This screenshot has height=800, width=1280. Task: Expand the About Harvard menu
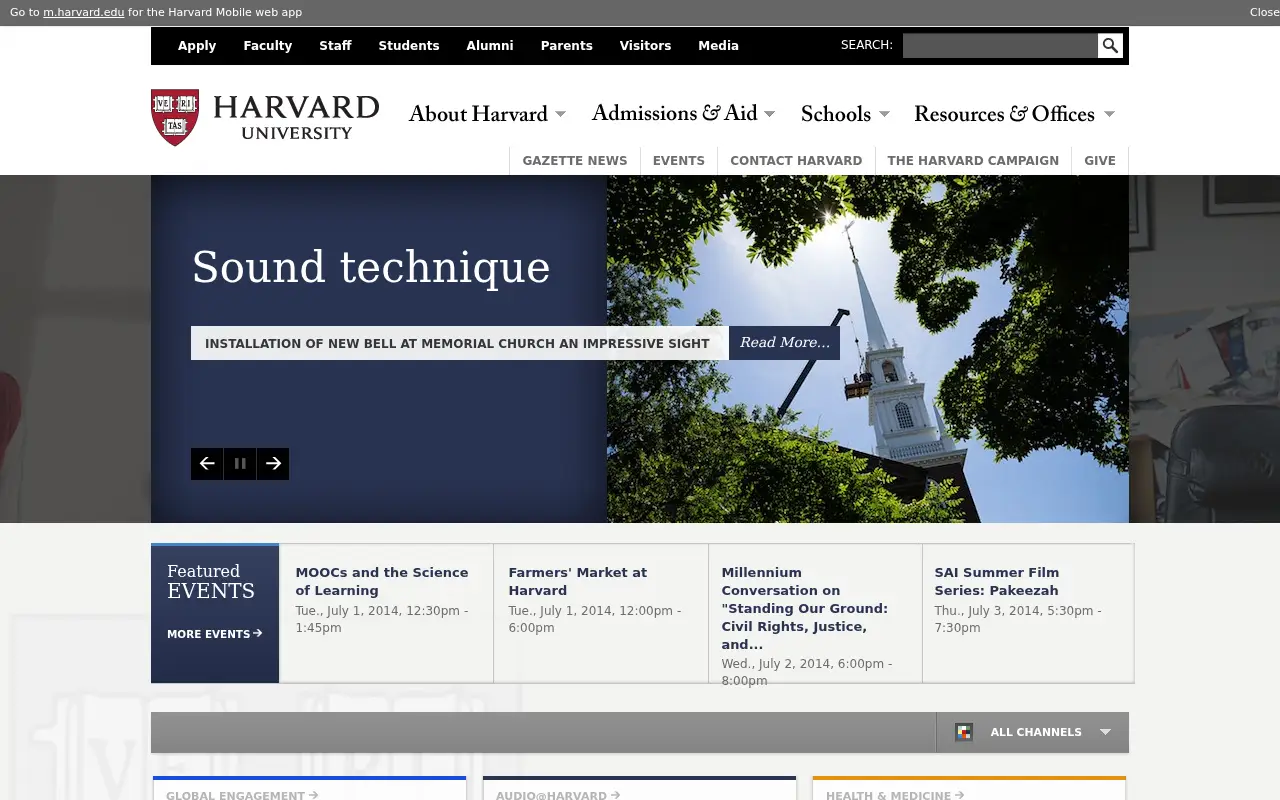487,114
